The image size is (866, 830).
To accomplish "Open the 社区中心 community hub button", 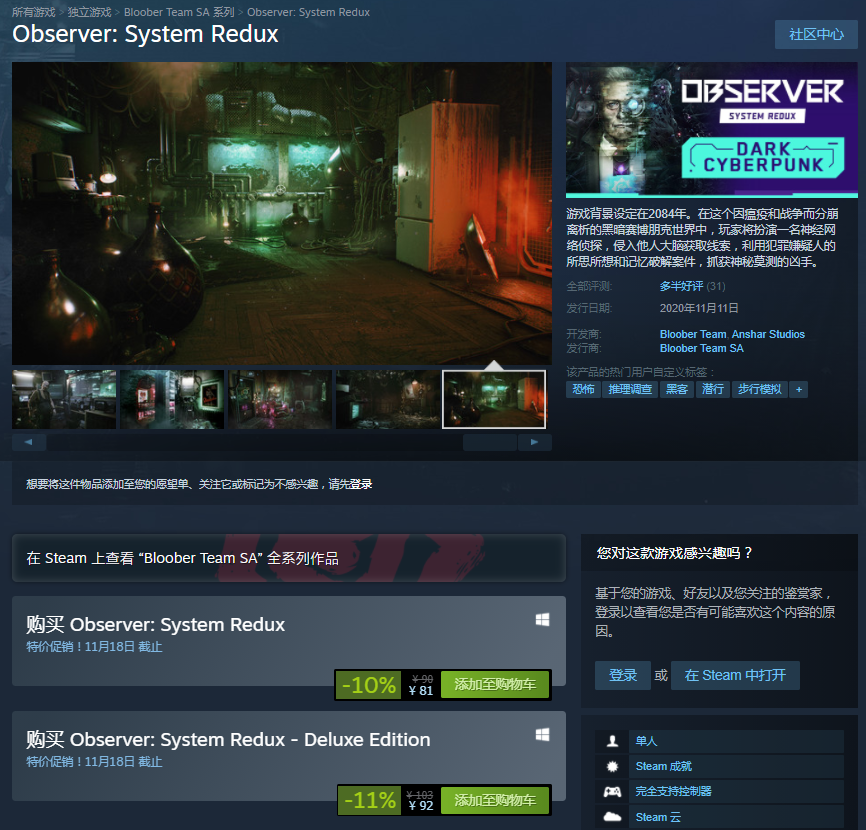I will click(x=816, y=34).
